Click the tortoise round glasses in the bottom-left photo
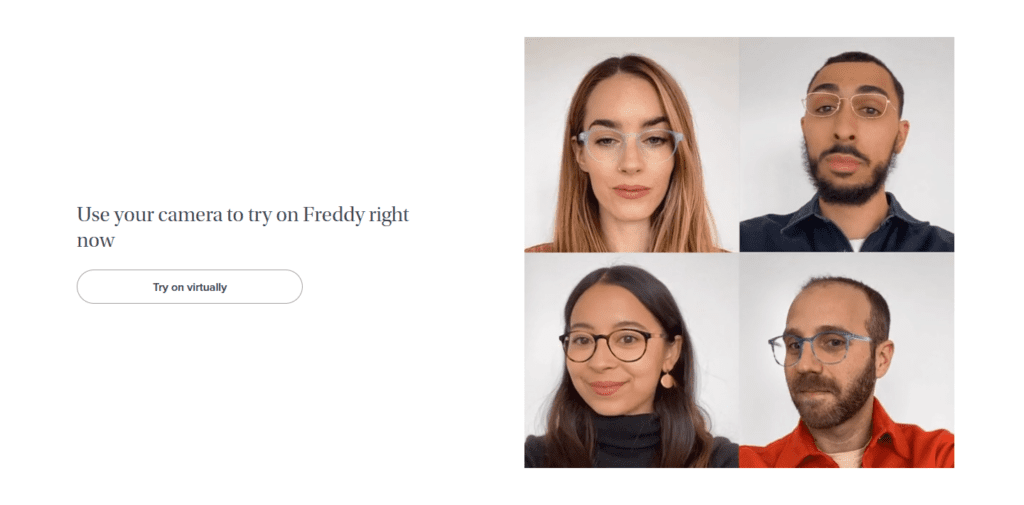 (613, 345)
